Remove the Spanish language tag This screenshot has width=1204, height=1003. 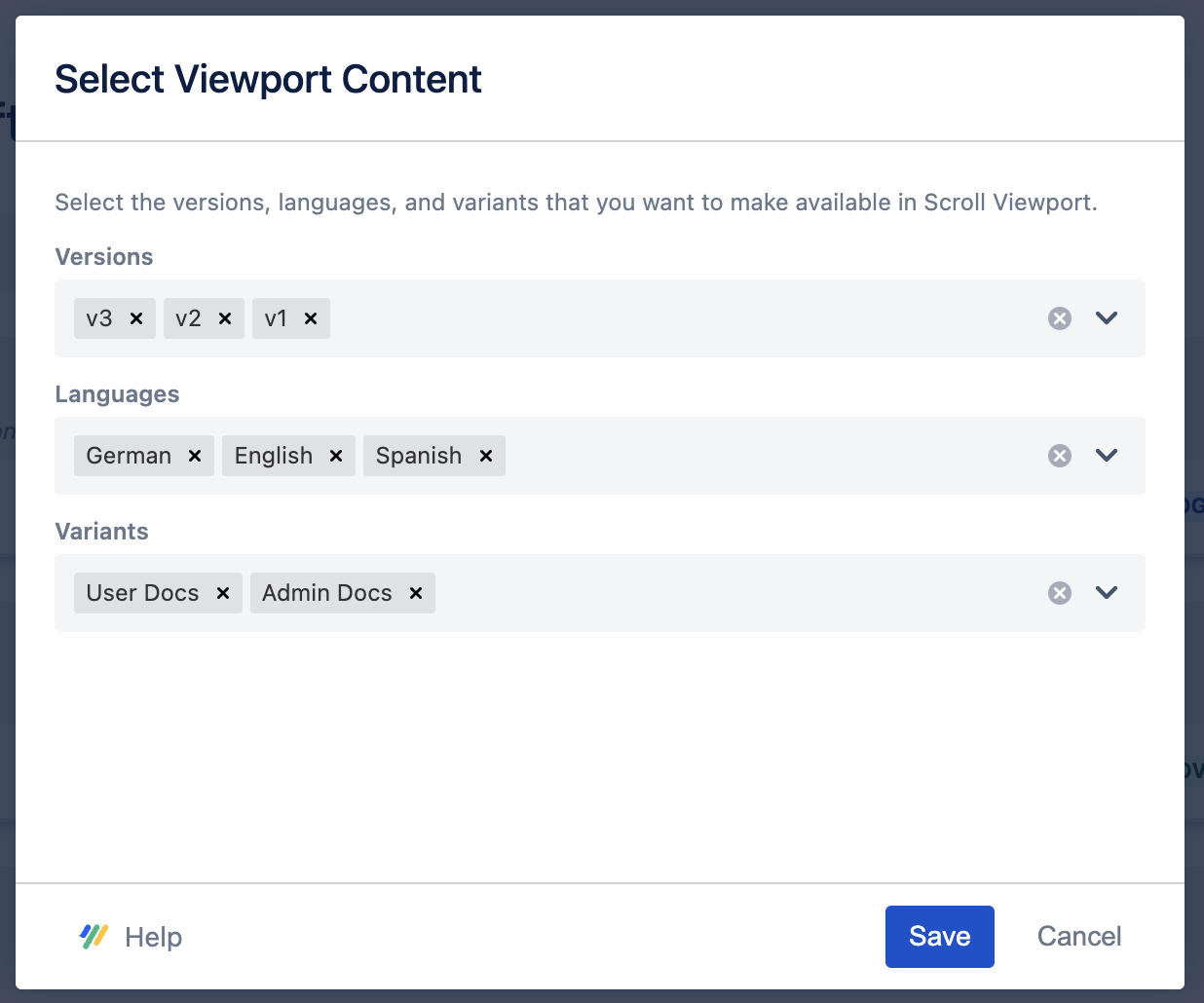[486, 456]
